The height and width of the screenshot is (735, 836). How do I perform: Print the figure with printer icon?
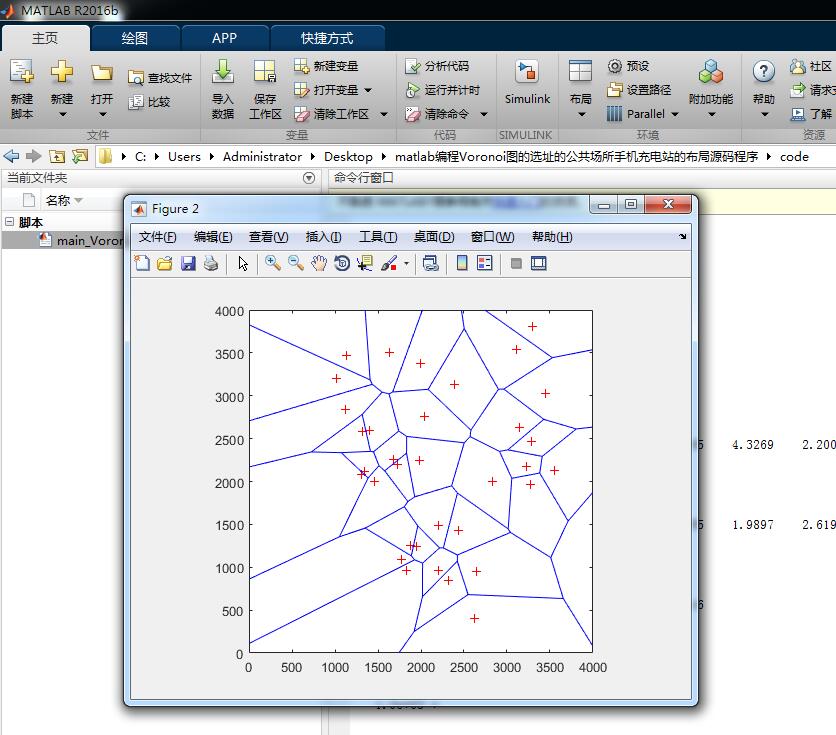click(x=211, y=263)
